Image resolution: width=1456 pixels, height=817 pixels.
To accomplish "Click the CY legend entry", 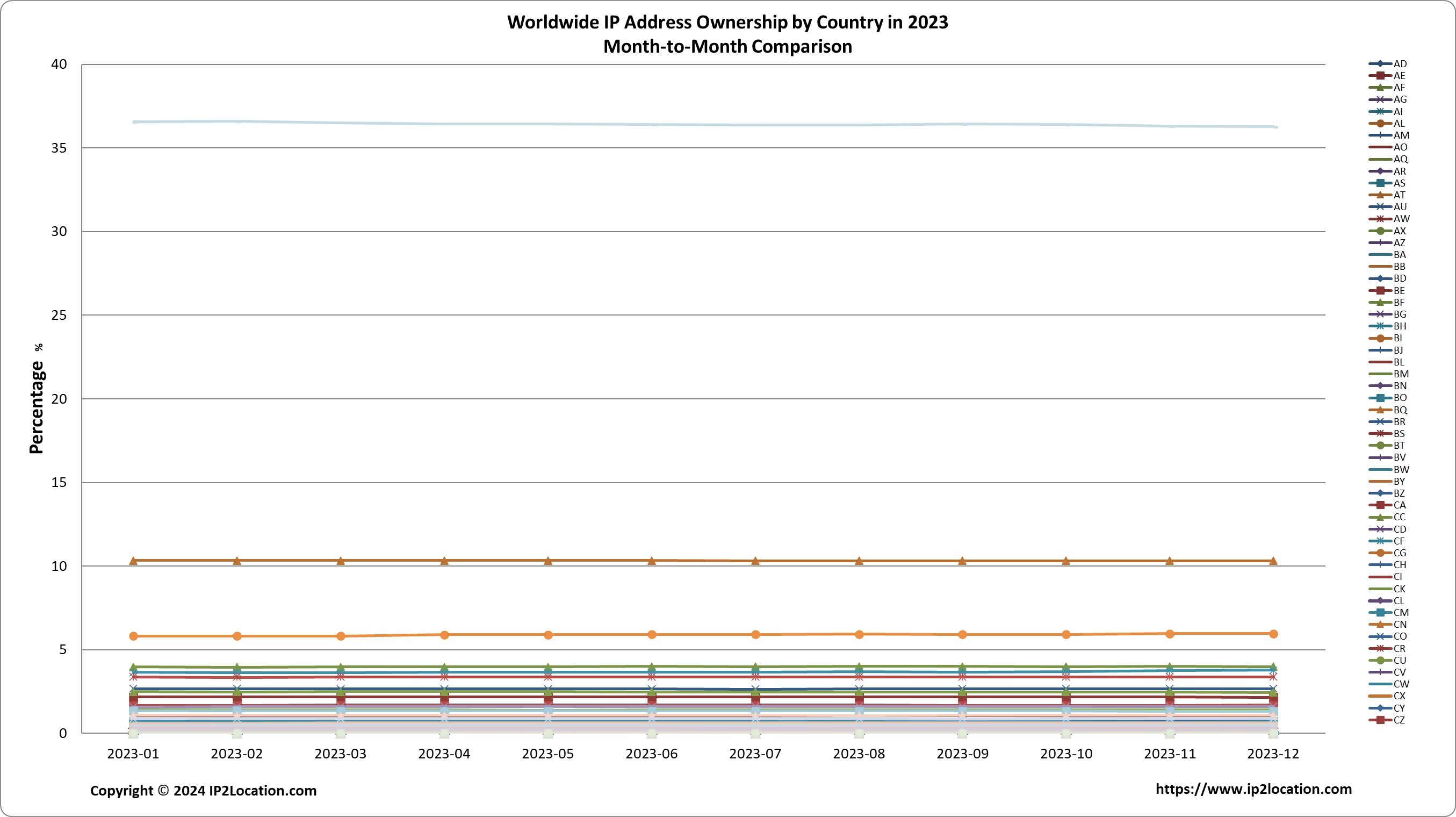I will (1387, 708).
